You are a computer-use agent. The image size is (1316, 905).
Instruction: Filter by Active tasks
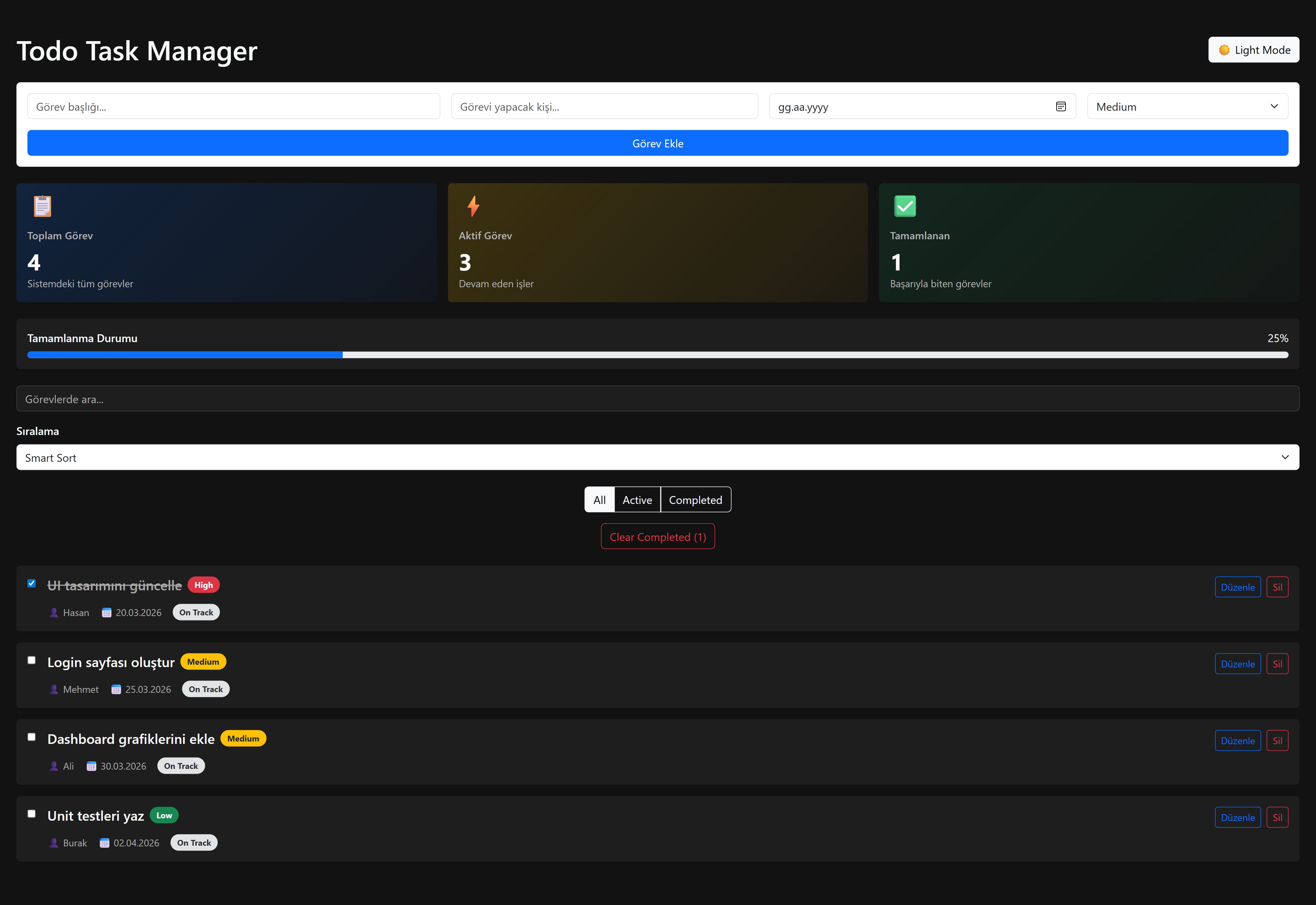pos(637,499)
